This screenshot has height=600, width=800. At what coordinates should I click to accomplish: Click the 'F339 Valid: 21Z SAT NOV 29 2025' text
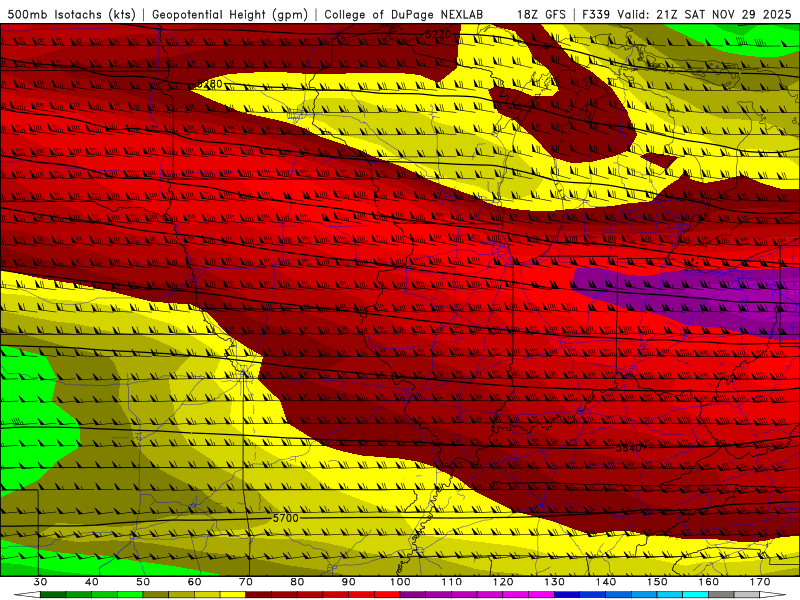687,14
